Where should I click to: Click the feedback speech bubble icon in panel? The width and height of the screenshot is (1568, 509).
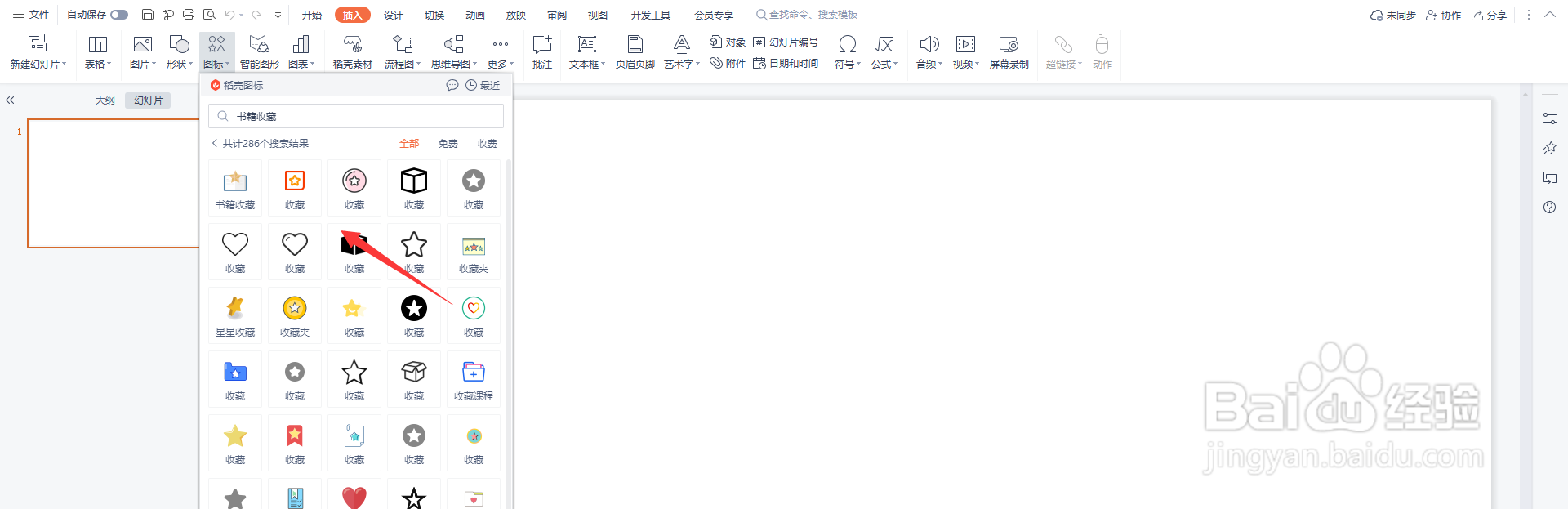[x=452, y=85]
